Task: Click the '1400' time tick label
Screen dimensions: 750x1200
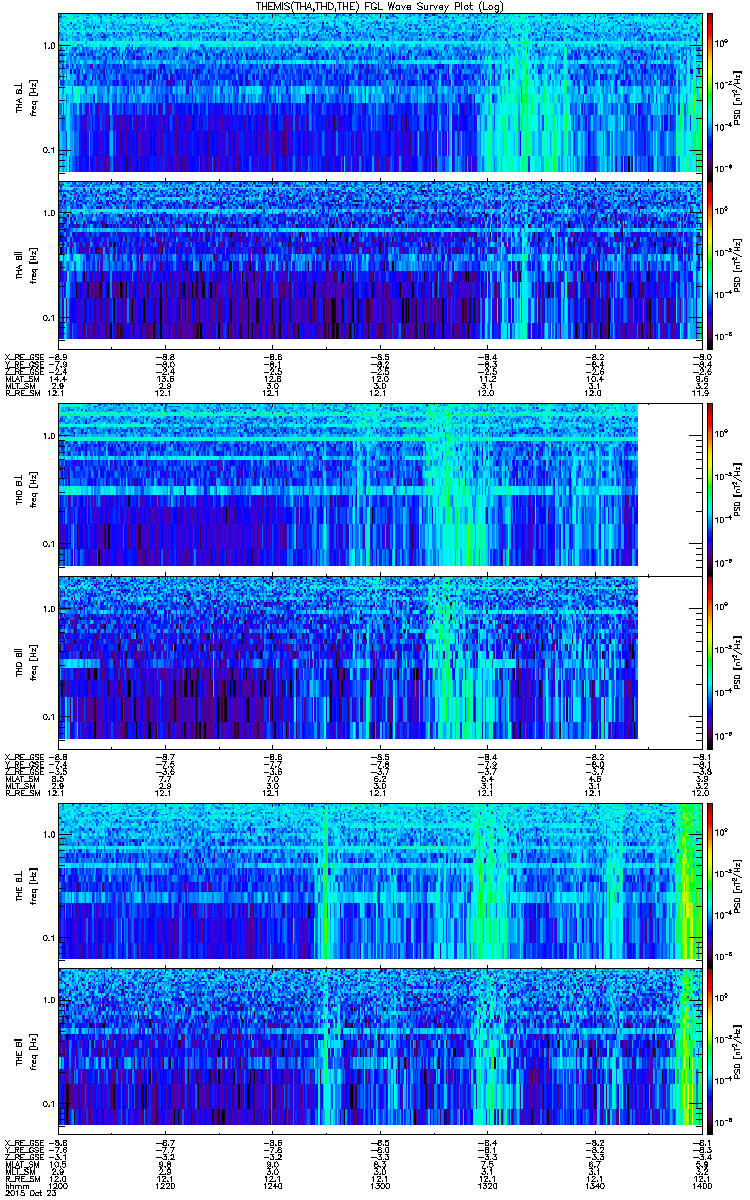Action: 703,1186
